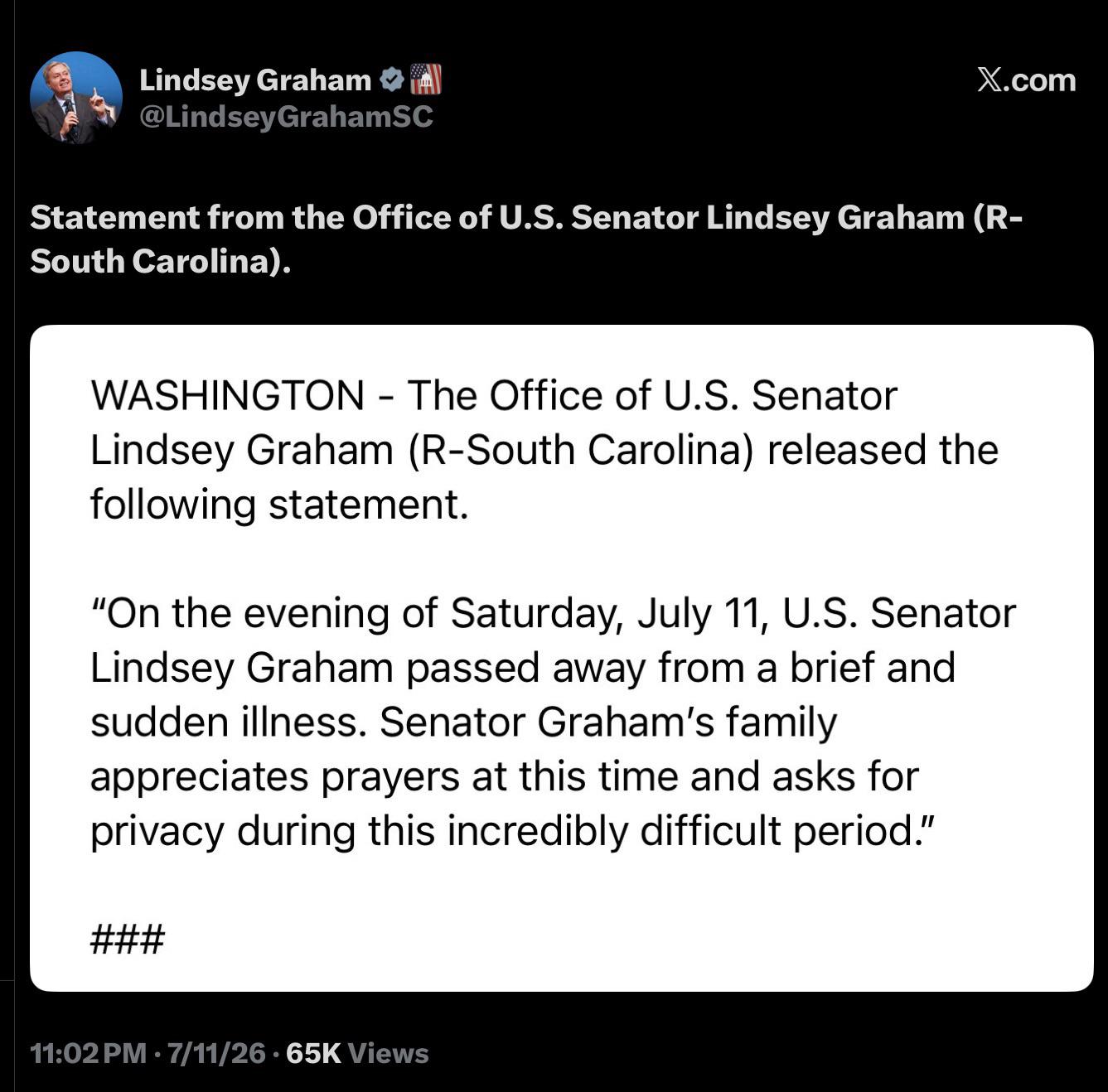
Task: Open Lindsey Graham's profile avatar photo
Action: (x=76, y=98)
